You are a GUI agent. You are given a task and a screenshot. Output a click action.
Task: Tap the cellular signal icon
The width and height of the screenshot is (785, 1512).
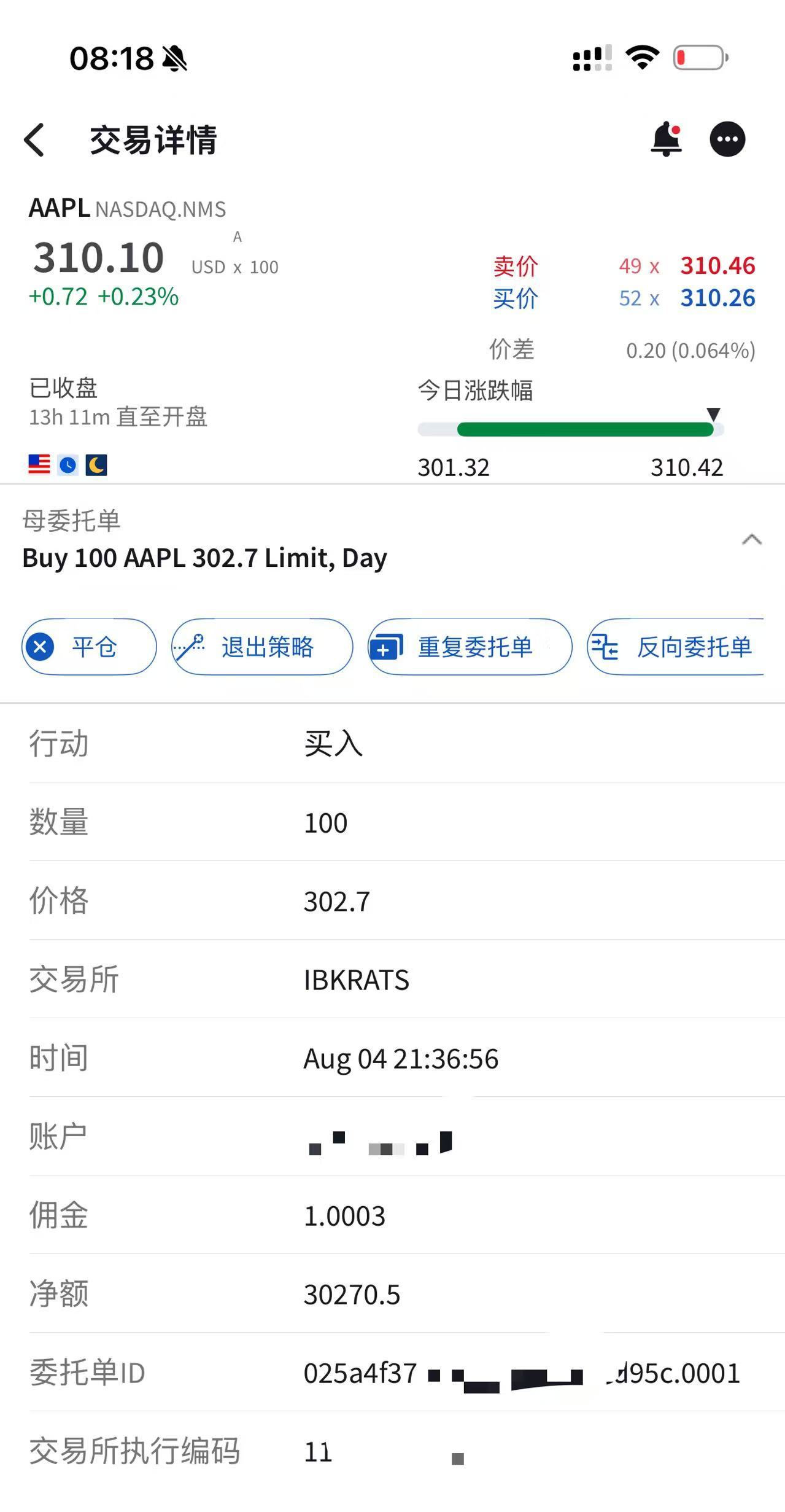tap(592, 58)
